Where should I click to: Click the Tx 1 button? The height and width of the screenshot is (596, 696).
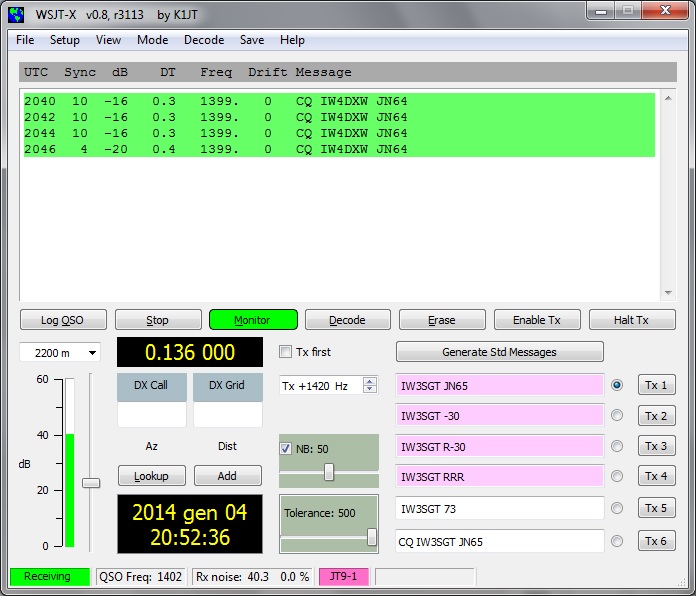click(656, 385)
